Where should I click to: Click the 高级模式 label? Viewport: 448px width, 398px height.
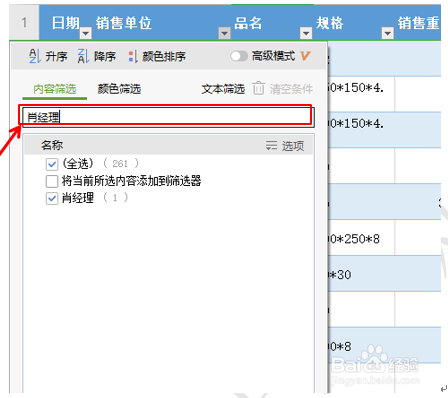tap(273, 56)
